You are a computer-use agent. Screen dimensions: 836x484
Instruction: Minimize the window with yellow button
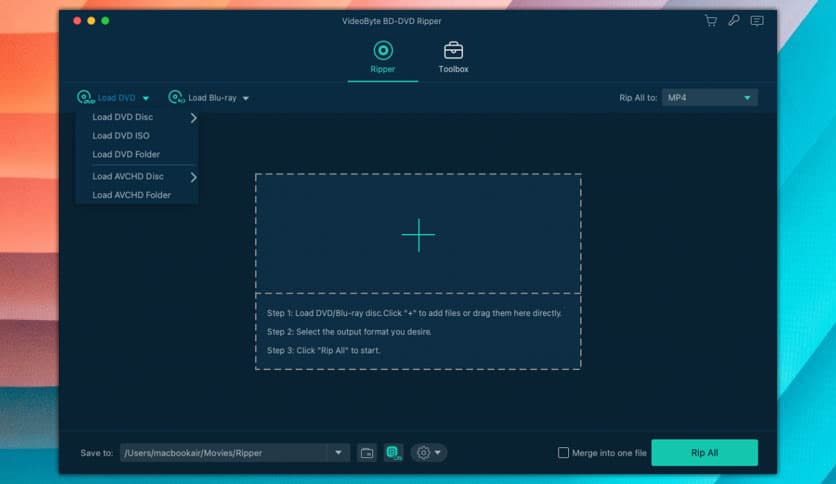tap(91, 21)
